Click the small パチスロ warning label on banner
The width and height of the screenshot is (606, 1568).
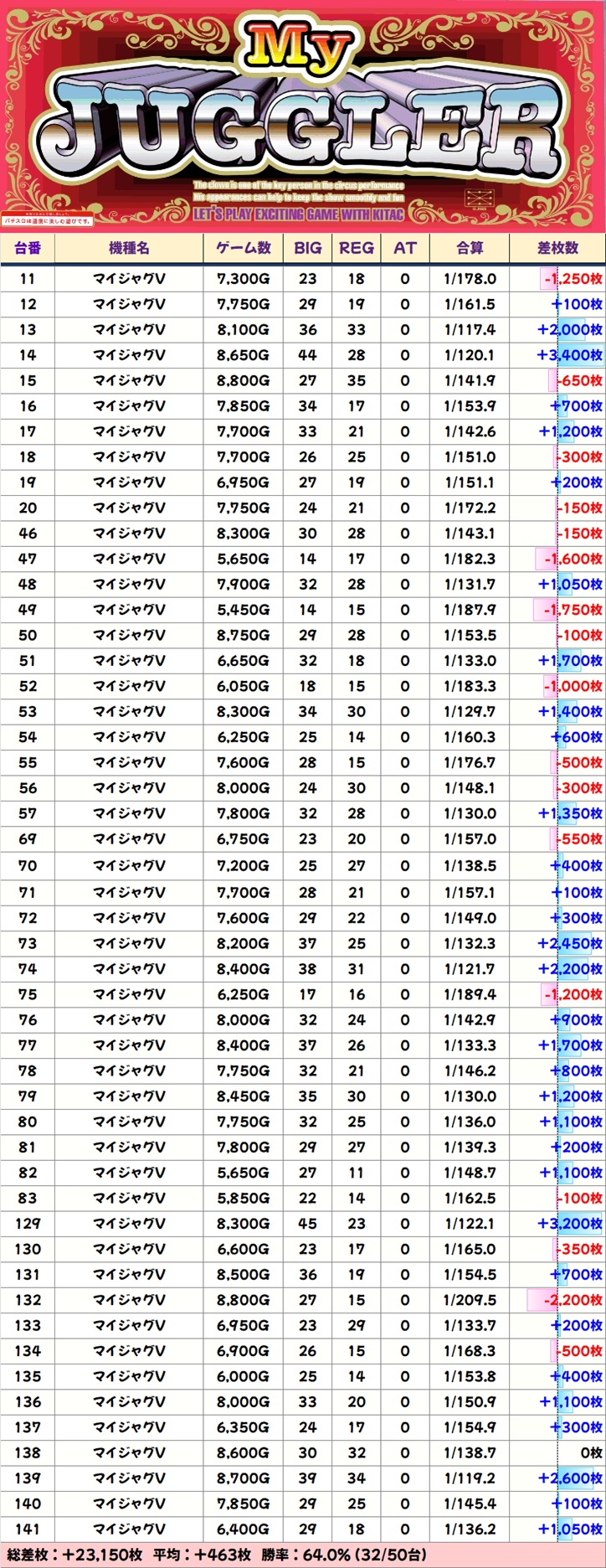[47, 221]
